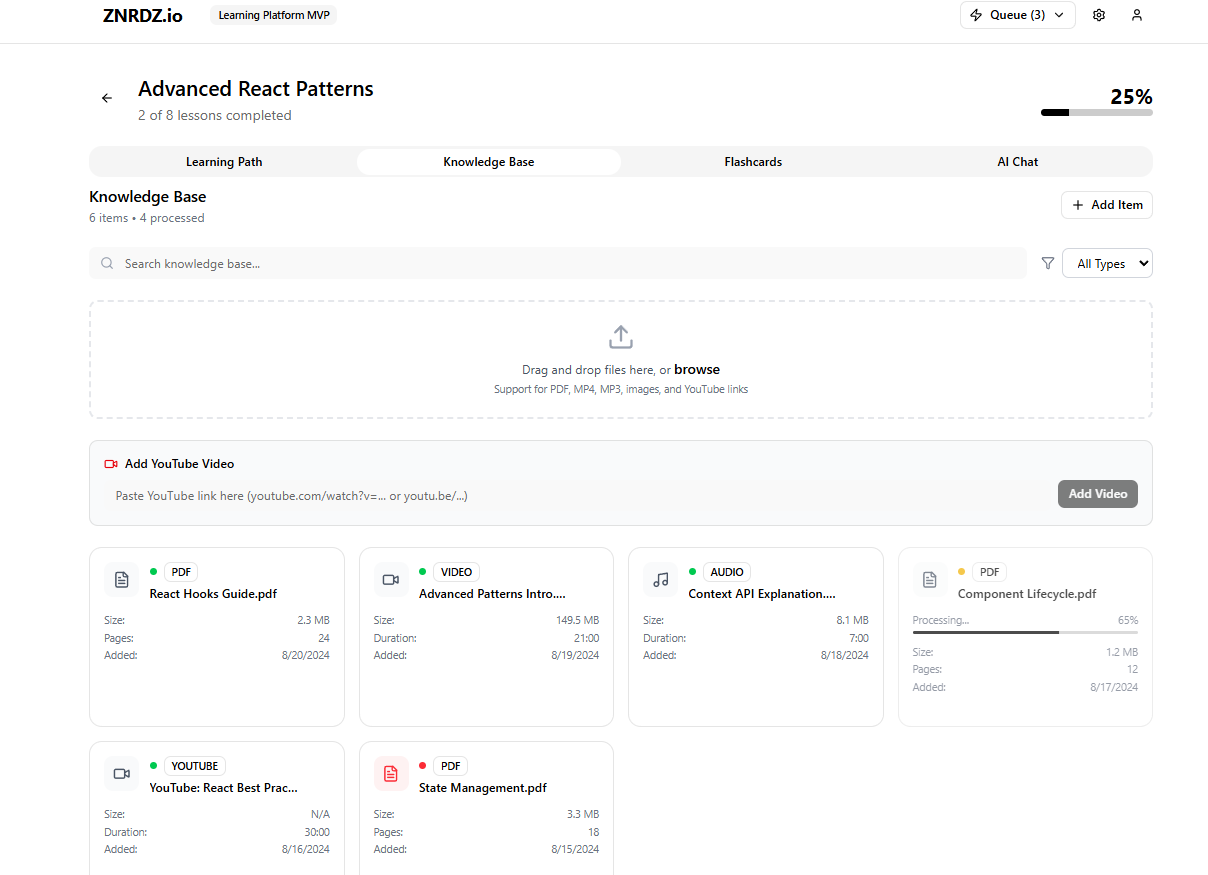Click the plus icon in Add Item button
Viewport: 1208px width, 875px height.
(x=1078, y=205)
